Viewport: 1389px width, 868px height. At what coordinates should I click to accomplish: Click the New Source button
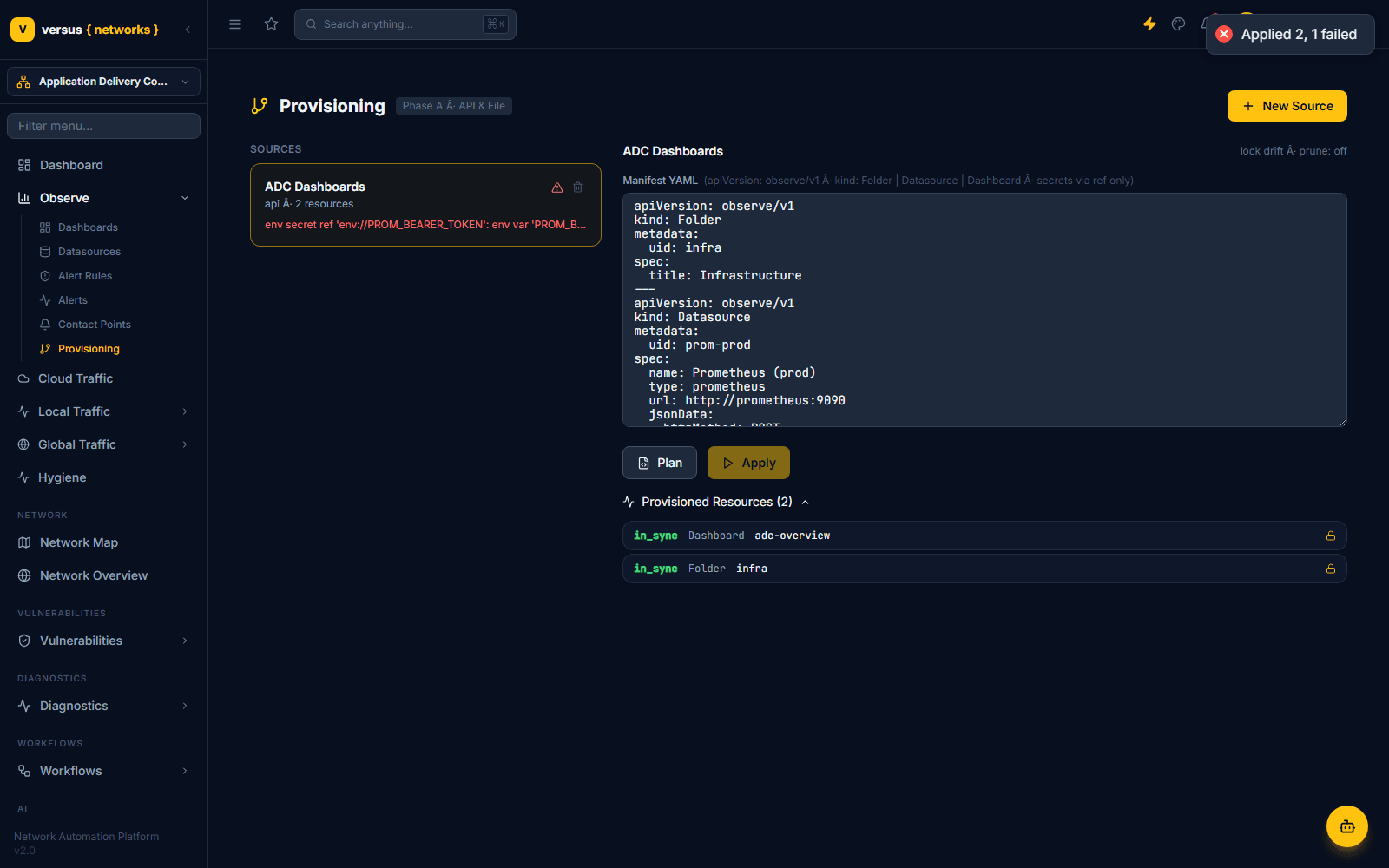pos(1287,106)
